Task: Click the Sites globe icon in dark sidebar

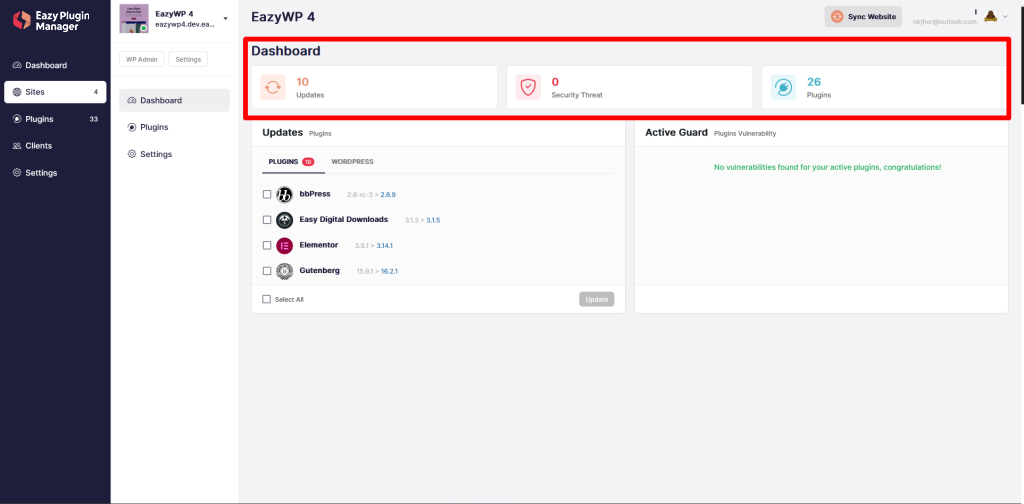Action: coord(17,92)
